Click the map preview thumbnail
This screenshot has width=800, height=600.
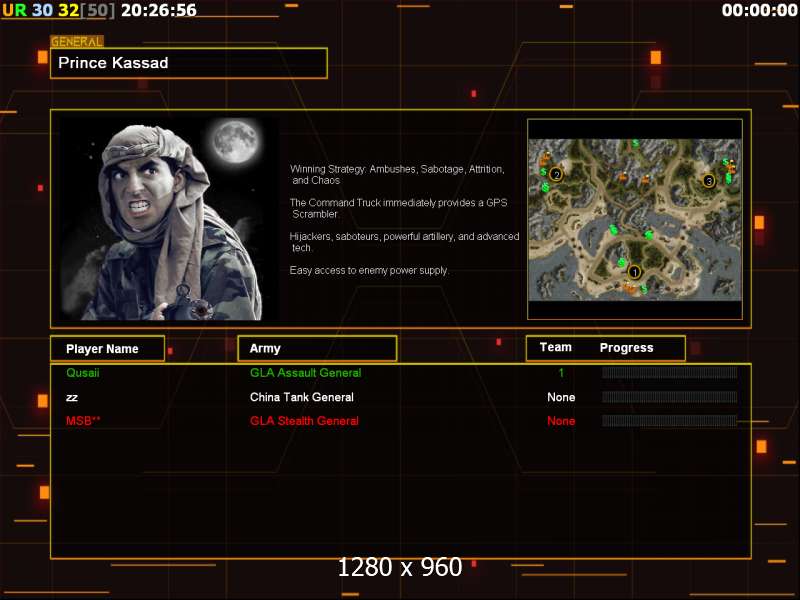tap(635, 219)
